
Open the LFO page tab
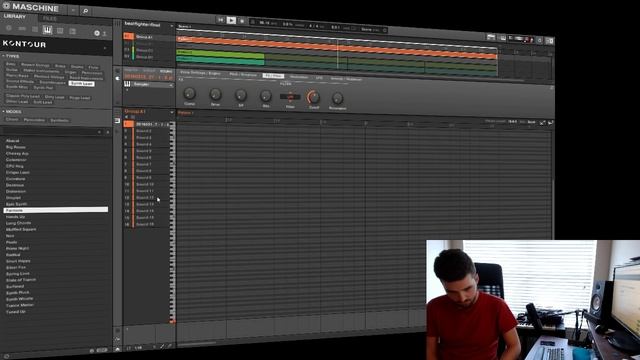pyautogui.click(x=319, y=78)
